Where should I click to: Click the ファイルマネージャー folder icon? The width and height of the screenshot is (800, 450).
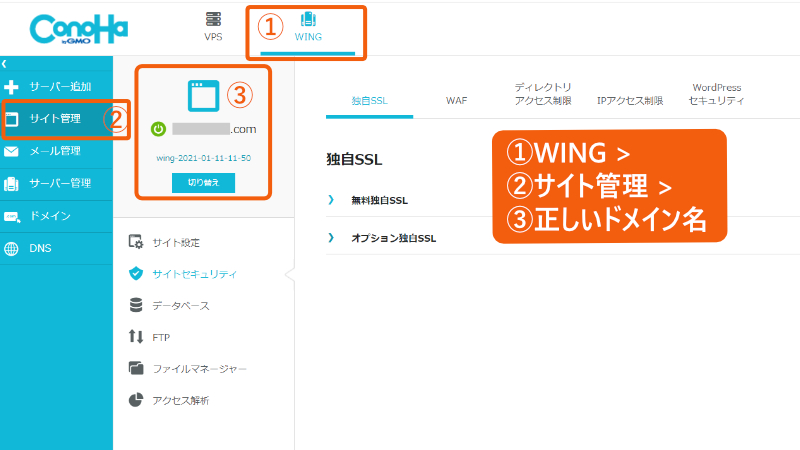[136, 368]
